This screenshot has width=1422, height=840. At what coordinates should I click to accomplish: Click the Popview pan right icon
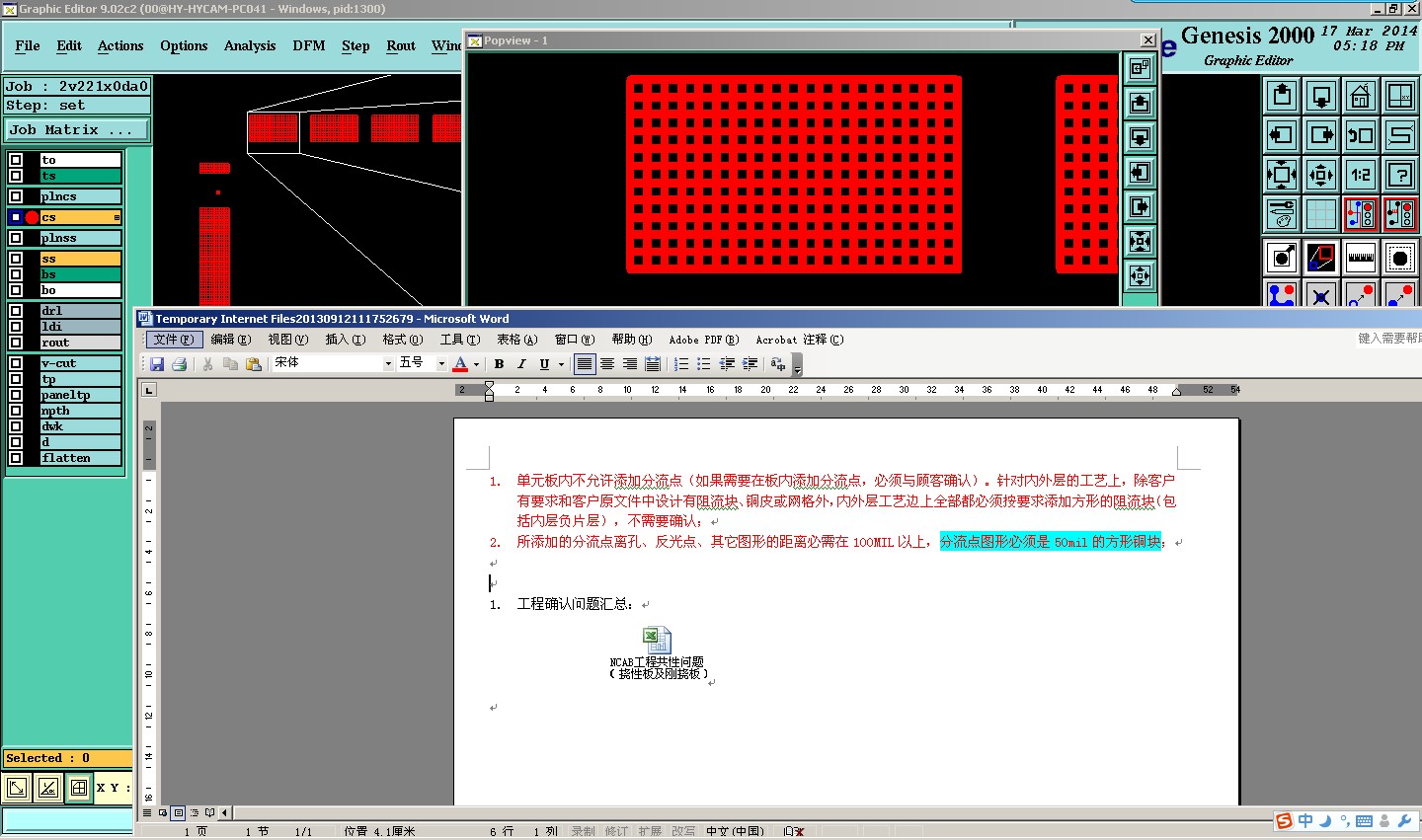(1141, 206)
